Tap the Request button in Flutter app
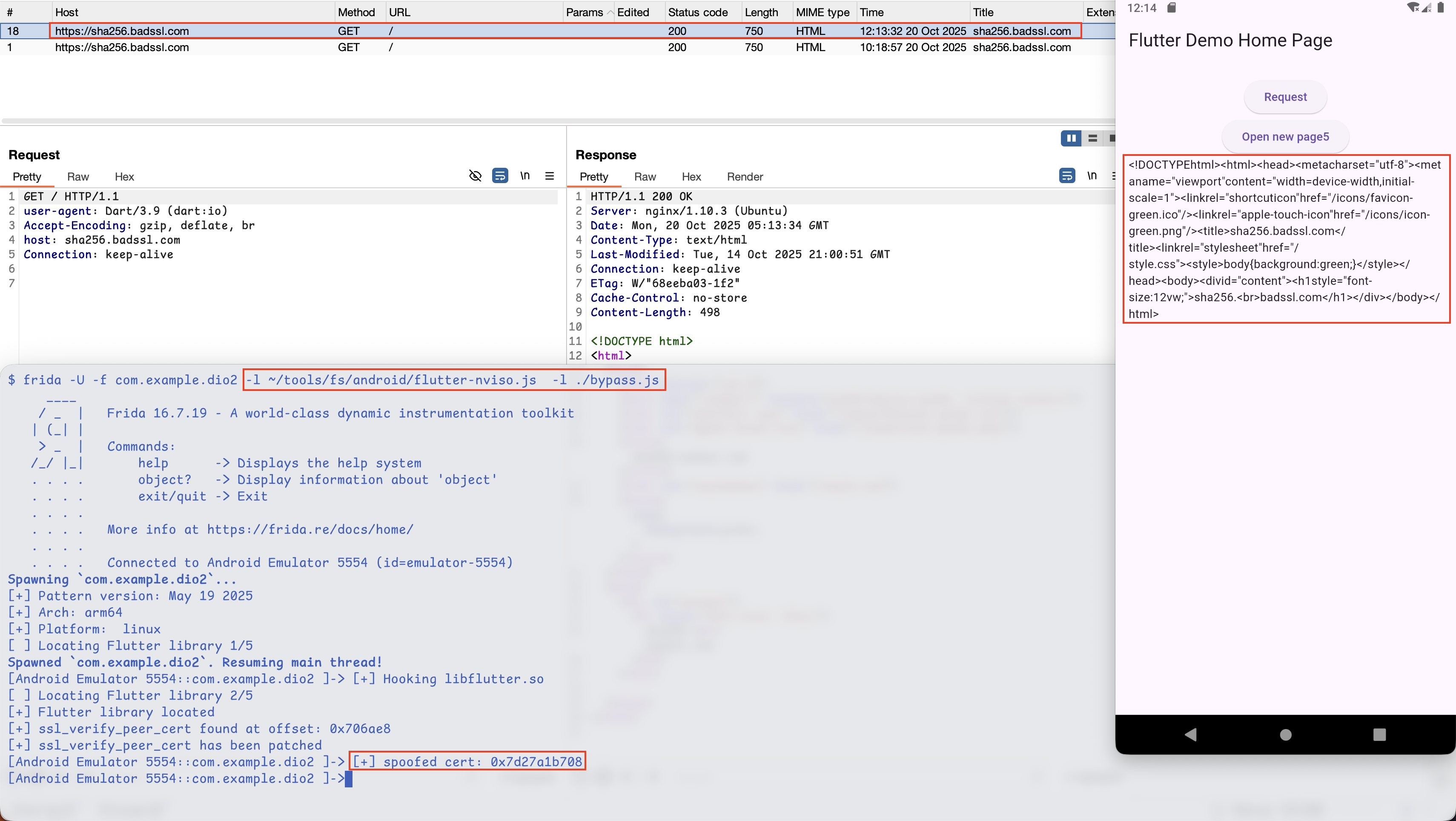Image resolution: width=1456 pixels, height=821 pixels. point(1285,97)
